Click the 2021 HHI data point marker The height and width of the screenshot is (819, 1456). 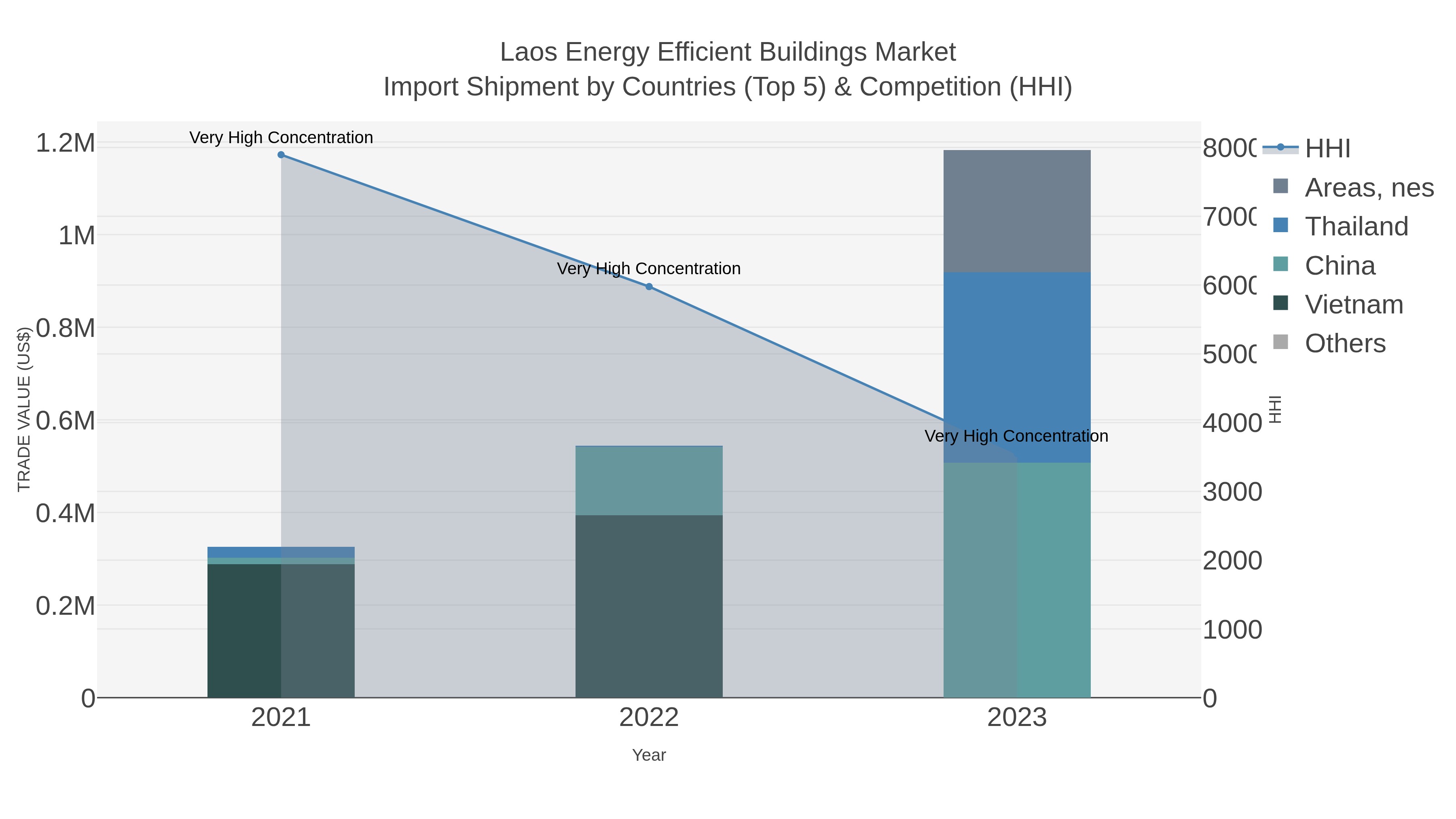click(x=281, y=155)
